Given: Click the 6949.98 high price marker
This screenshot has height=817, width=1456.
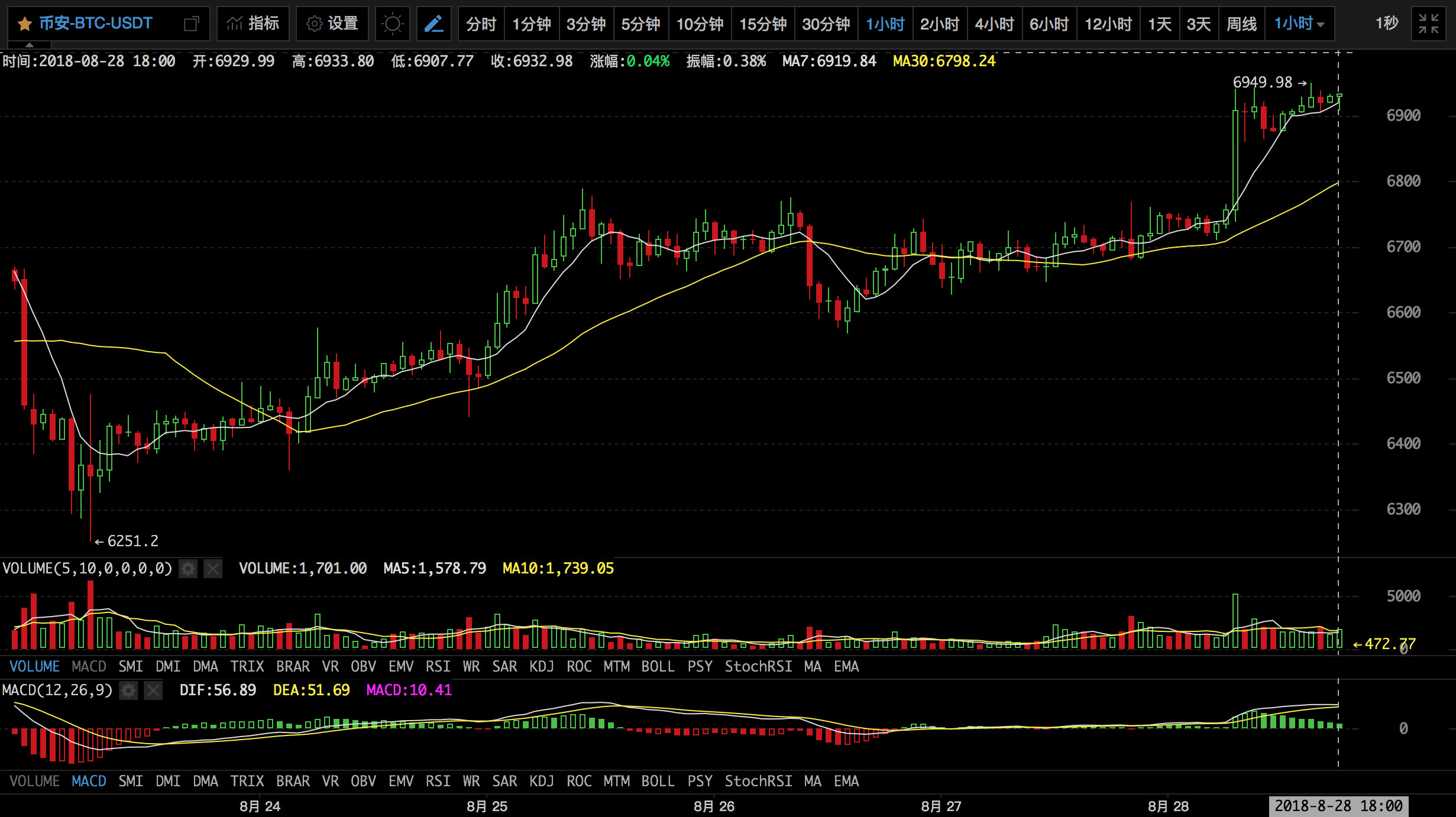Looking at the screenshot, I should point(1262,83).
